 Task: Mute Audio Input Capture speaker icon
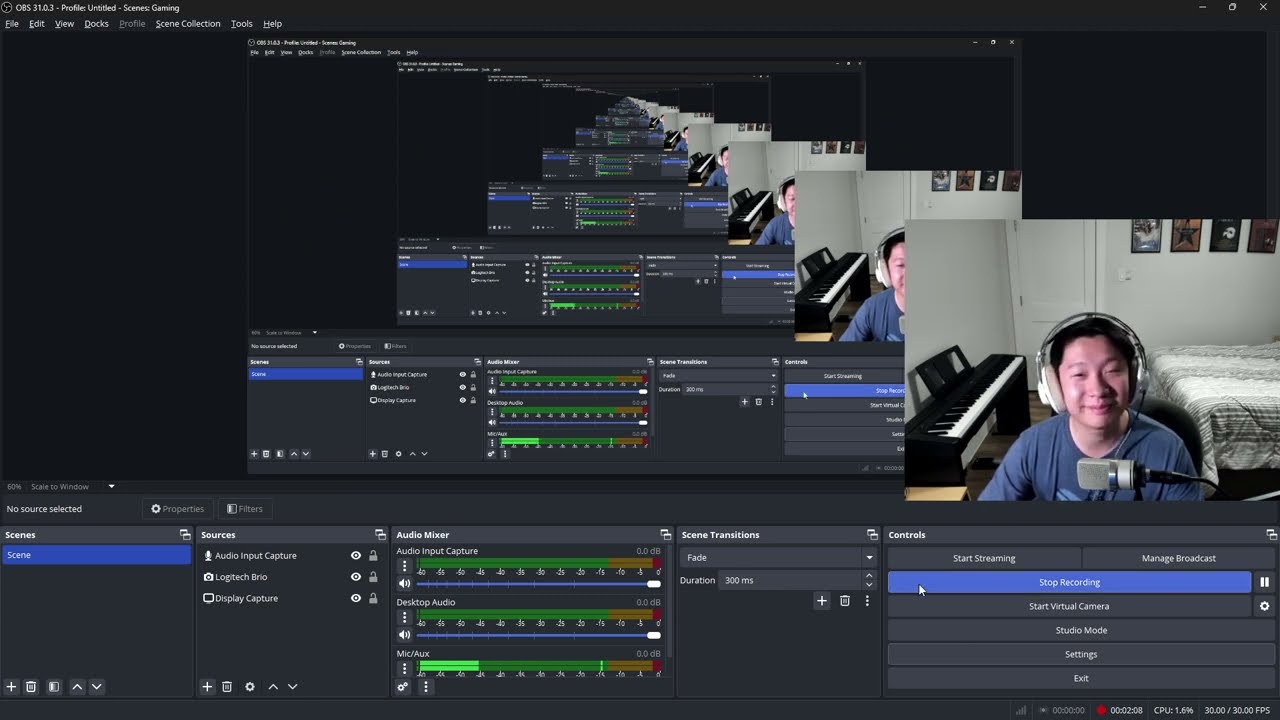[x=404, y=583]
